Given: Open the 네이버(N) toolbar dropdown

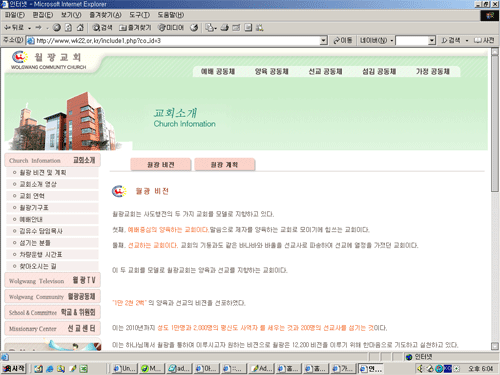Looking at the screenshot, I should click(x=377, y=41).
